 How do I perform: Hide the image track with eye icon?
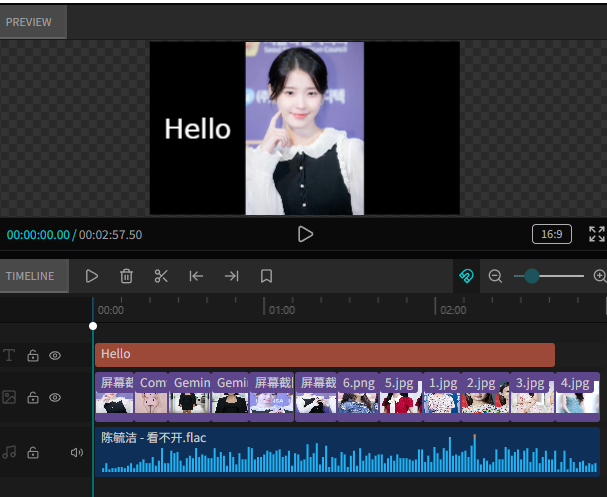pyautogui.click(x=55, y=398)
